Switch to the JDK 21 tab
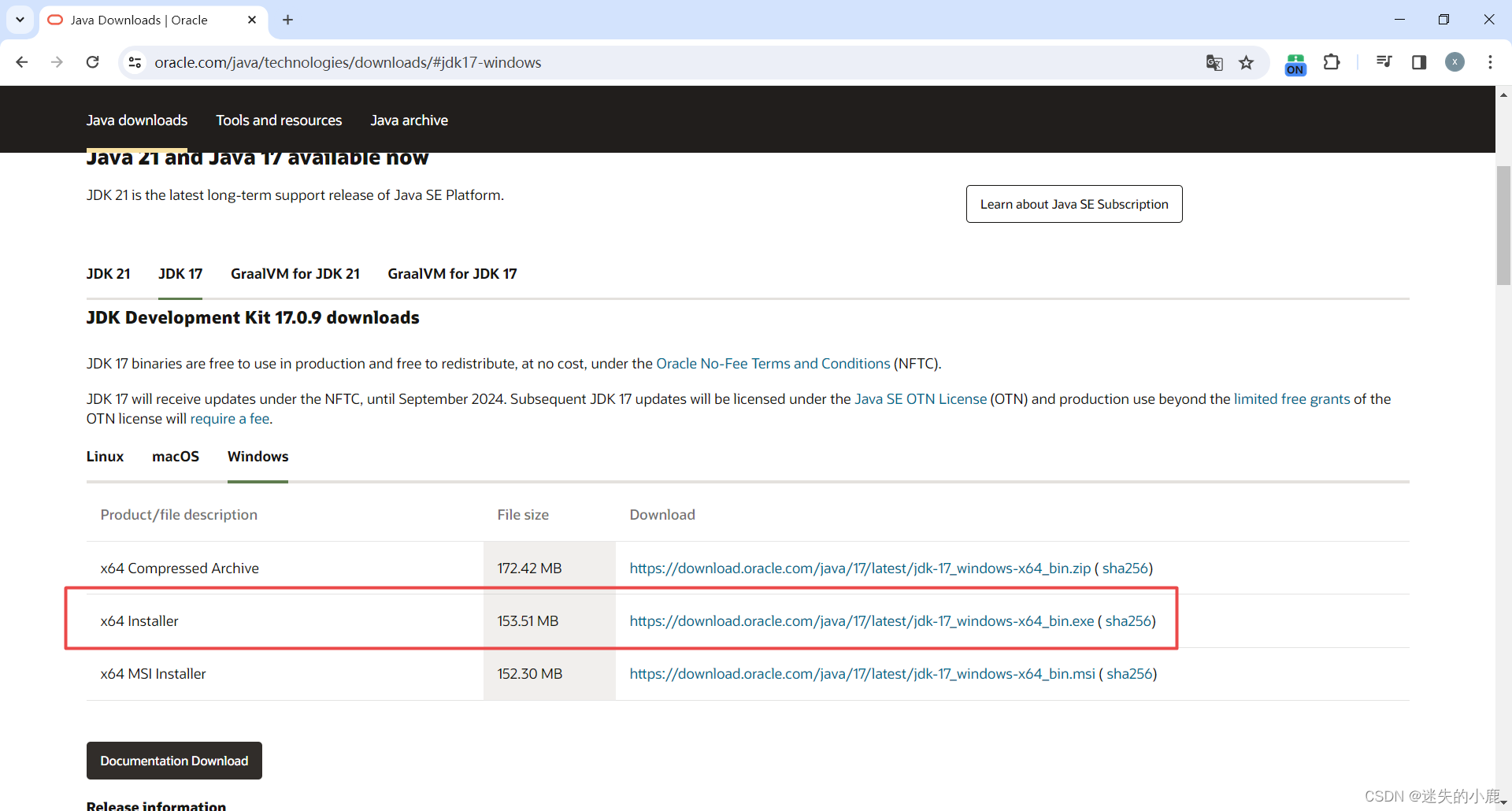The height and width of the screenshot is (811, 1512). tap(108, 274)
